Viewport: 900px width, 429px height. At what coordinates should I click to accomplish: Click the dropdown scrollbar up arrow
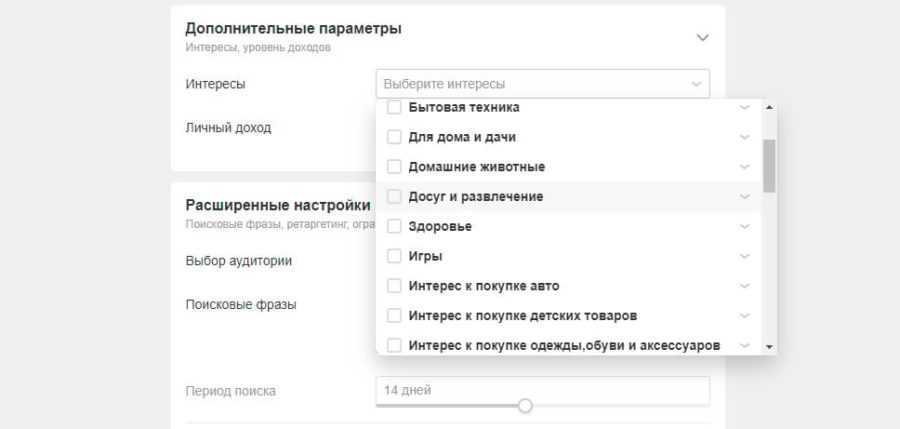[x=769, y=107]
